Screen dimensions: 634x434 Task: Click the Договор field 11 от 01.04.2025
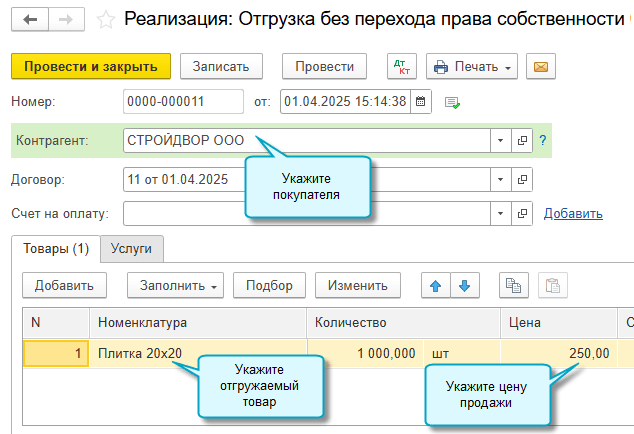[x=307, y=179]
